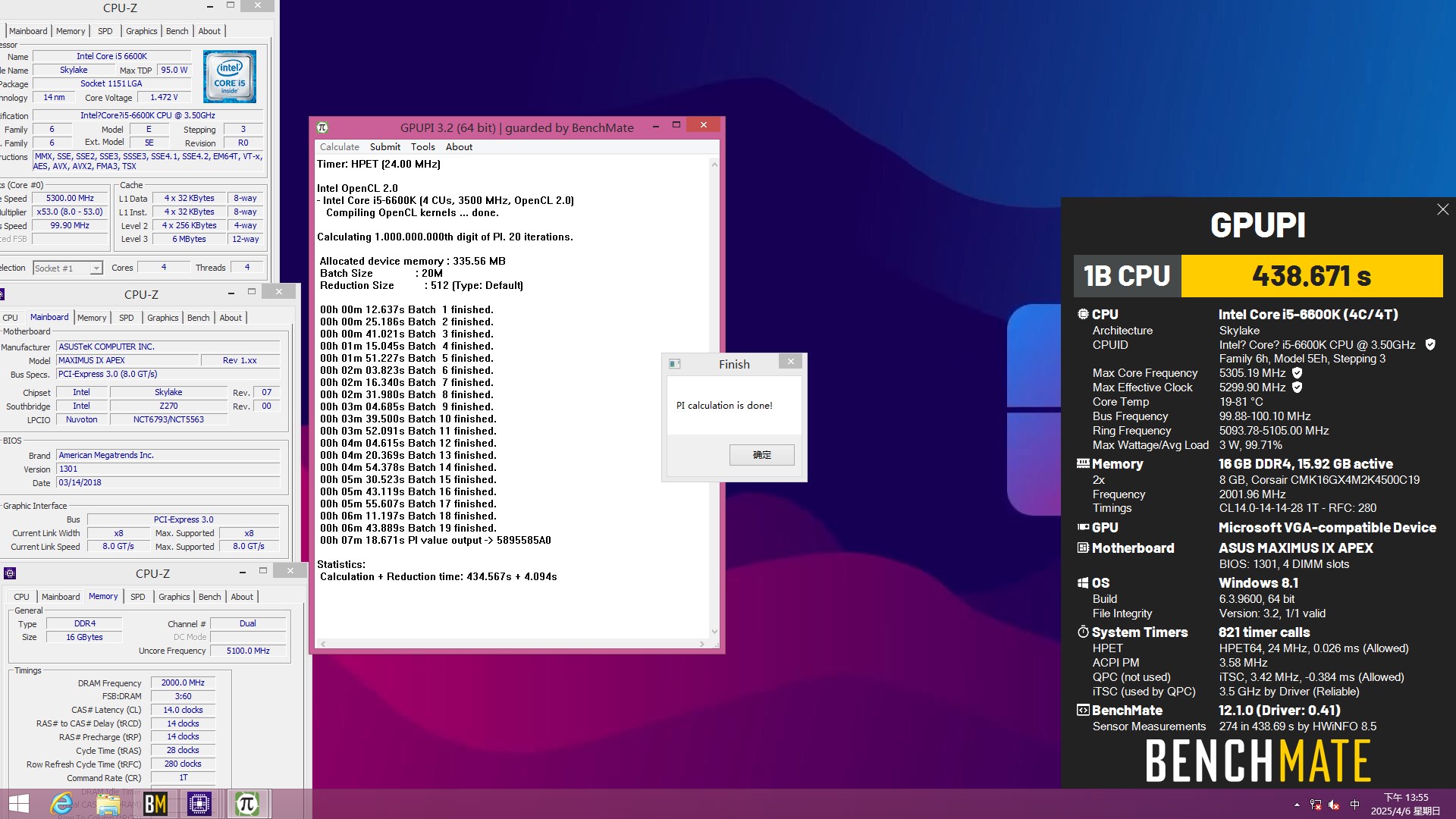Click the 1B CPU benchmark label
The width and height of the screenshot is (1456, 819).
pos(1127,276)
